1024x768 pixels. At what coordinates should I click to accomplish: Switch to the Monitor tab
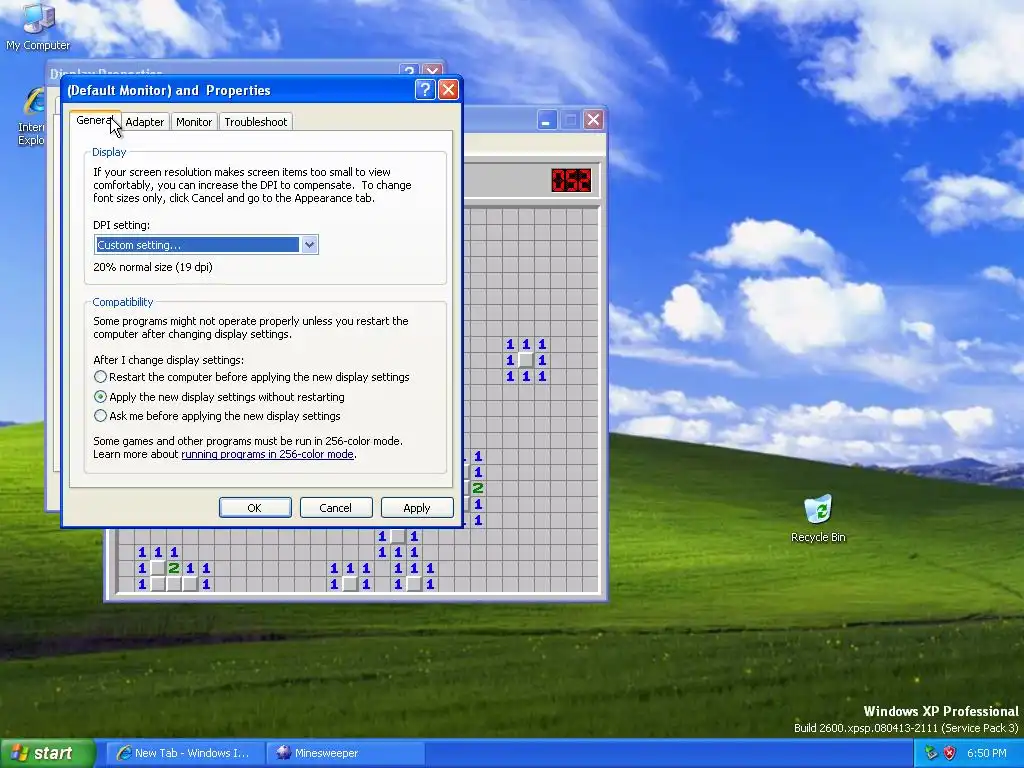pyautogui.click(x=194, y=121)
